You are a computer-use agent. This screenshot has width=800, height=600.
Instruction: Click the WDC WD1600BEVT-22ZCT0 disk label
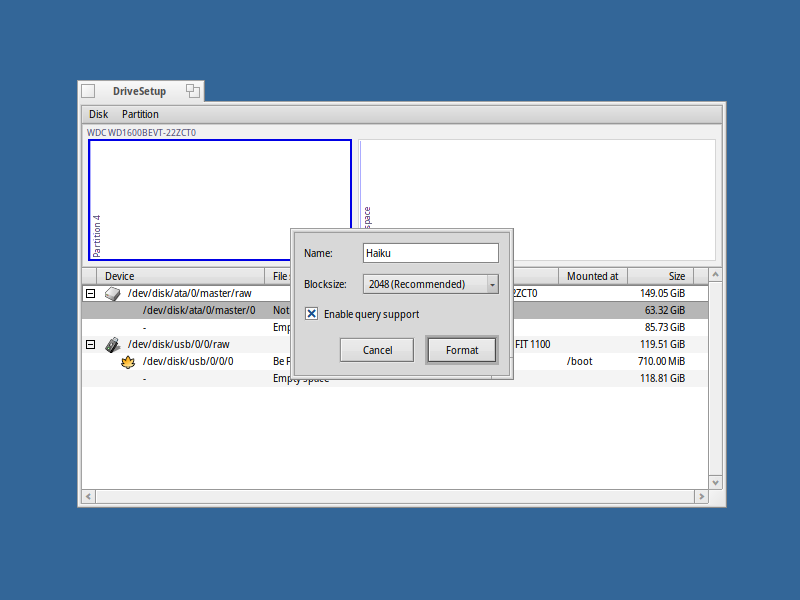(141, 133)
